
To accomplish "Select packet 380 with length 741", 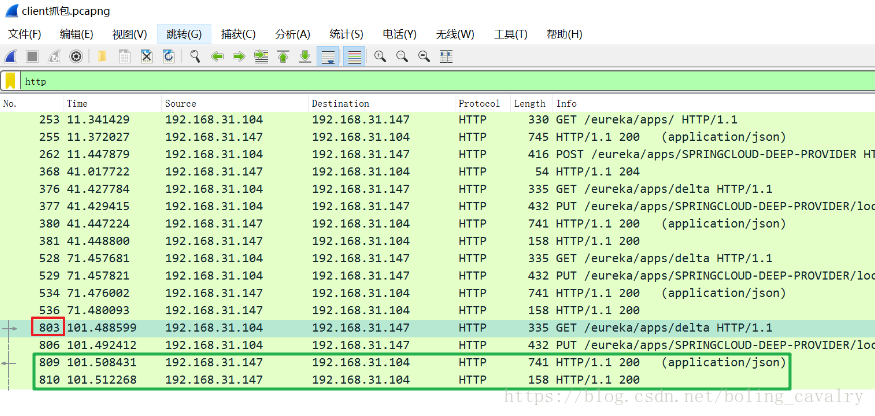I will (438, 223).
